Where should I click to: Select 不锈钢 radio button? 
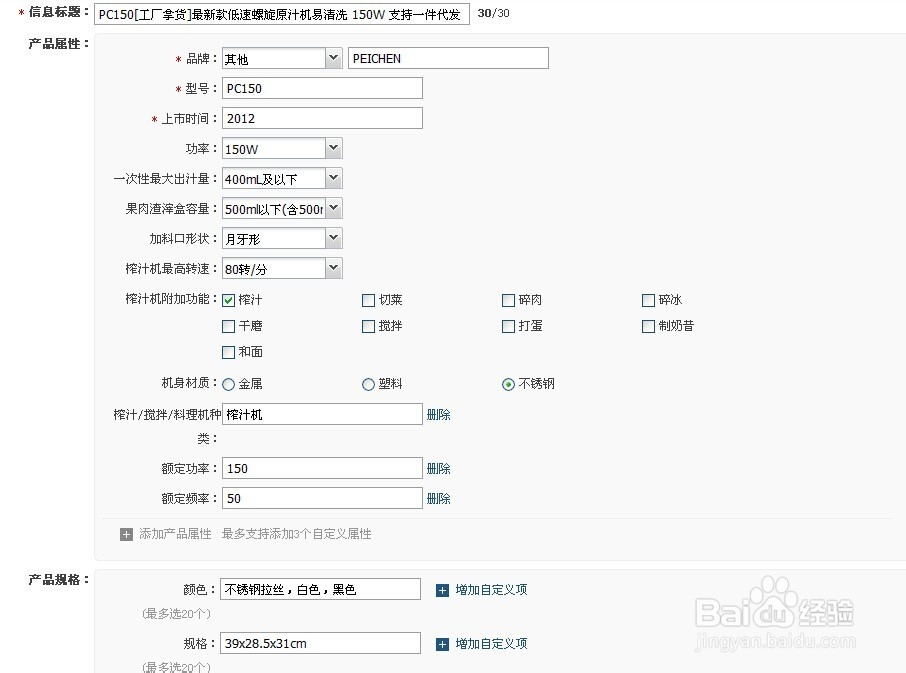click(x=508, y=384)
